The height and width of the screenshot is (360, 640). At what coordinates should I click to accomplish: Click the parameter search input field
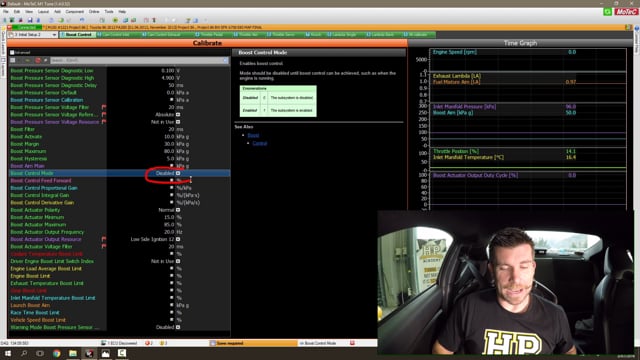[139, 60]
